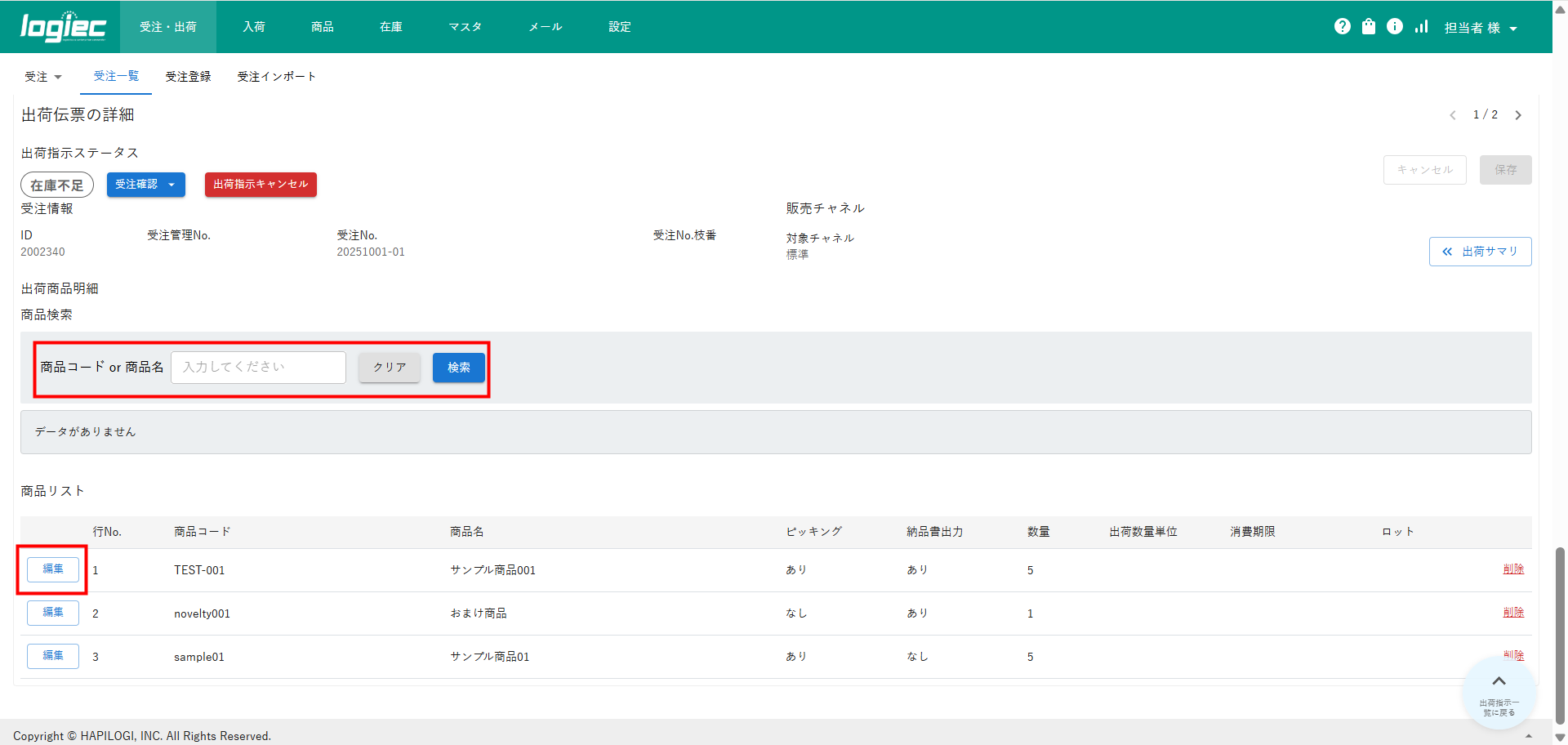Open the 在庫 menu in top navigation
Viewport: 1568px width, 745px height.
pos(390,27)
